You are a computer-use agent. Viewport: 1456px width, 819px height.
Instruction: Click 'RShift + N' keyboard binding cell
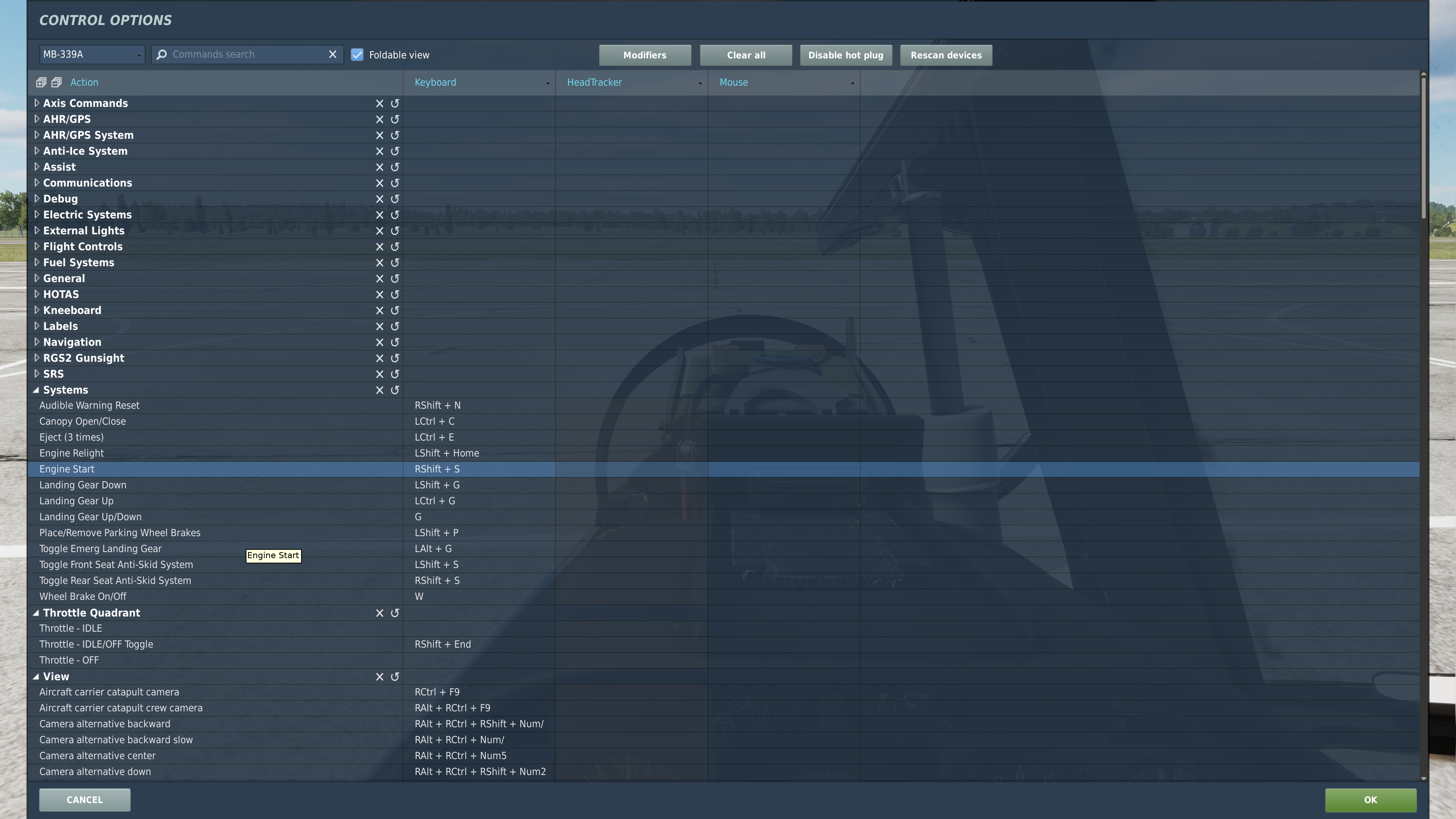[x=479, y=406]
